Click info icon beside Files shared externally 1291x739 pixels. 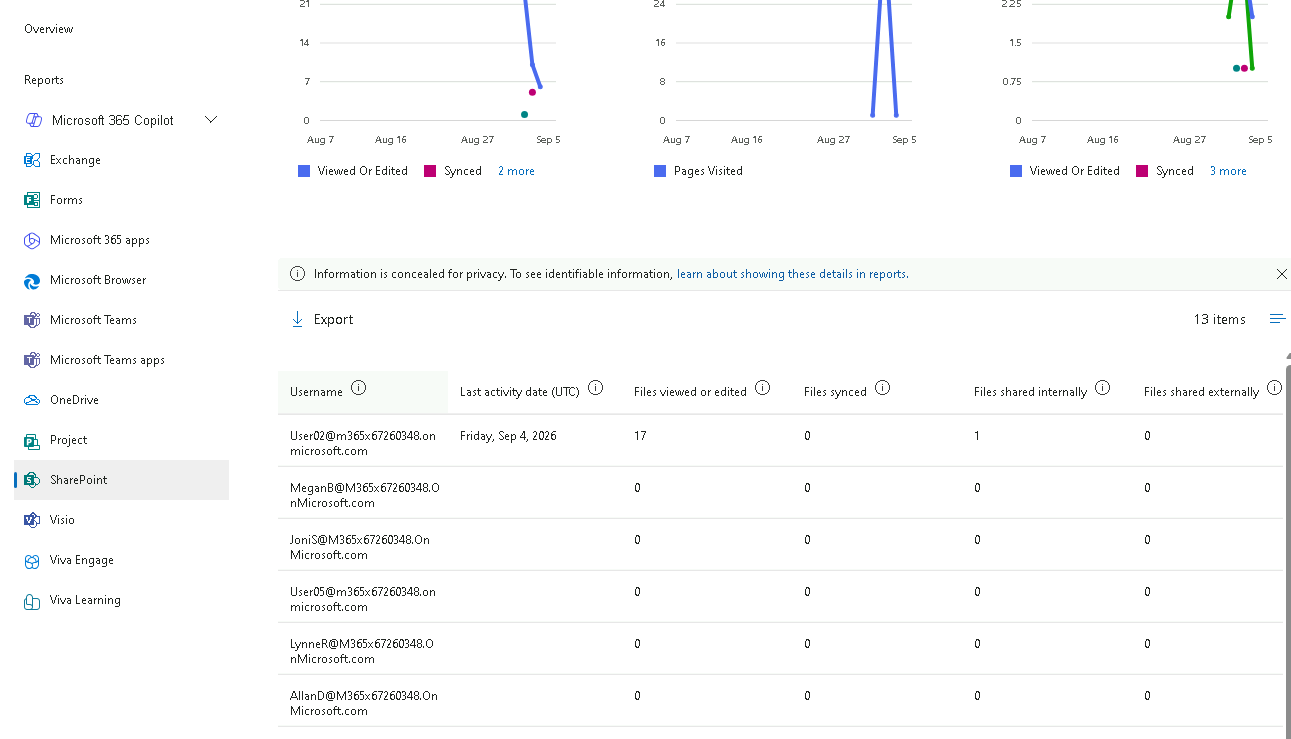coord(1274,388)
